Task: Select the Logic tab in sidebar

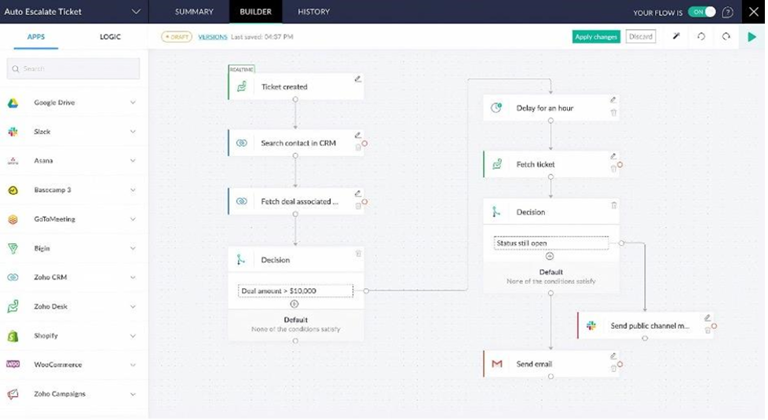Action: point(110,37)
